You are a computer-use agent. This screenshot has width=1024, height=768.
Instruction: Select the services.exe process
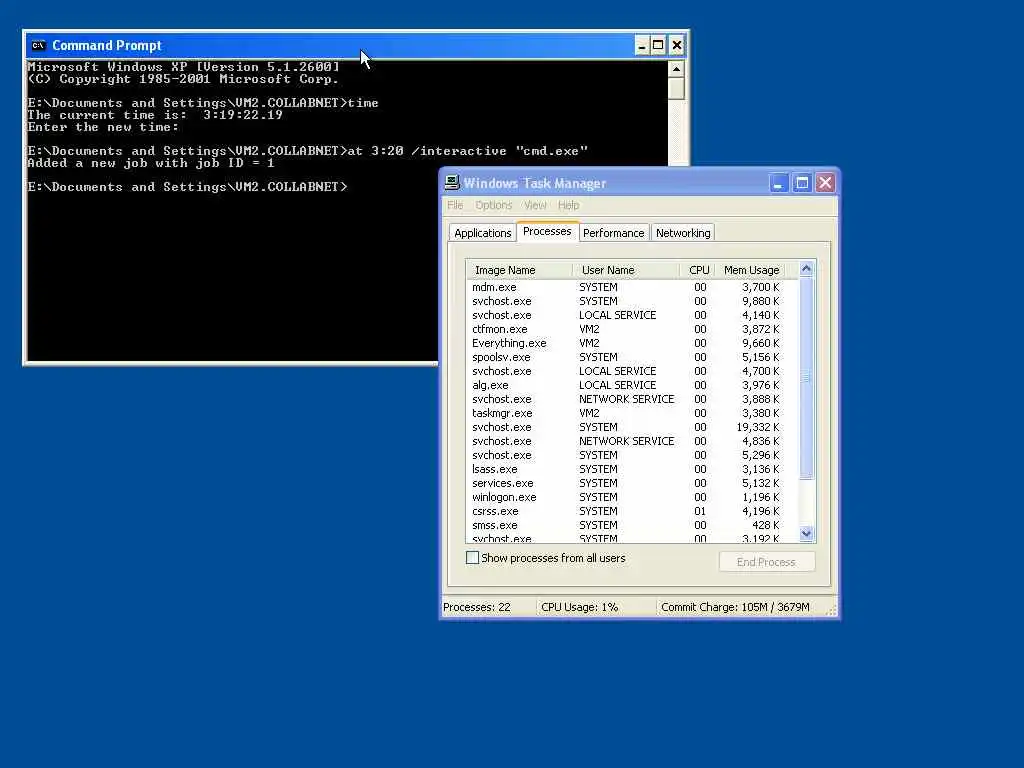[632, 483]
